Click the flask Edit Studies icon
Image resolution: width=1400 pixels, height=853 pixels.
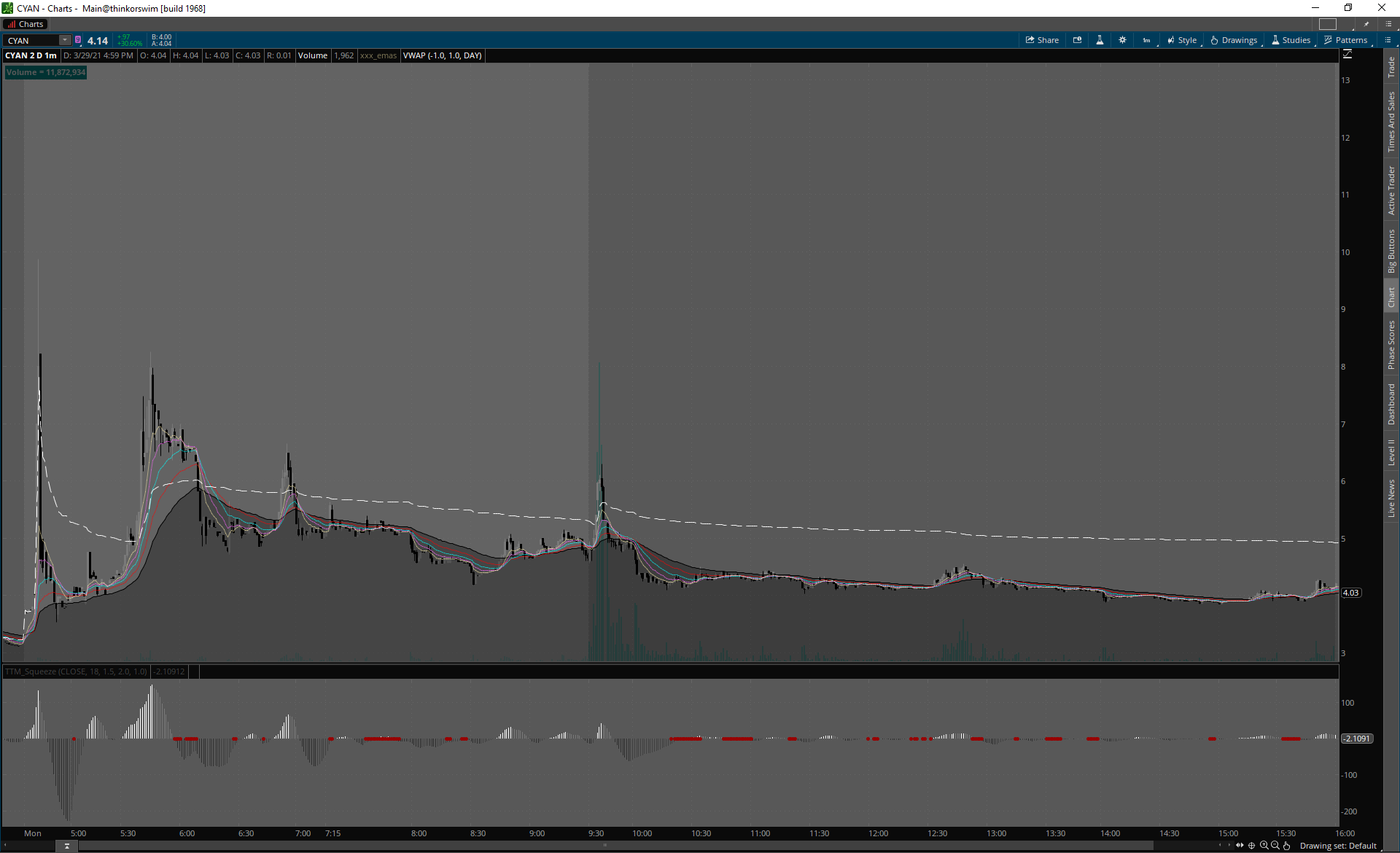coord(1100,40)
